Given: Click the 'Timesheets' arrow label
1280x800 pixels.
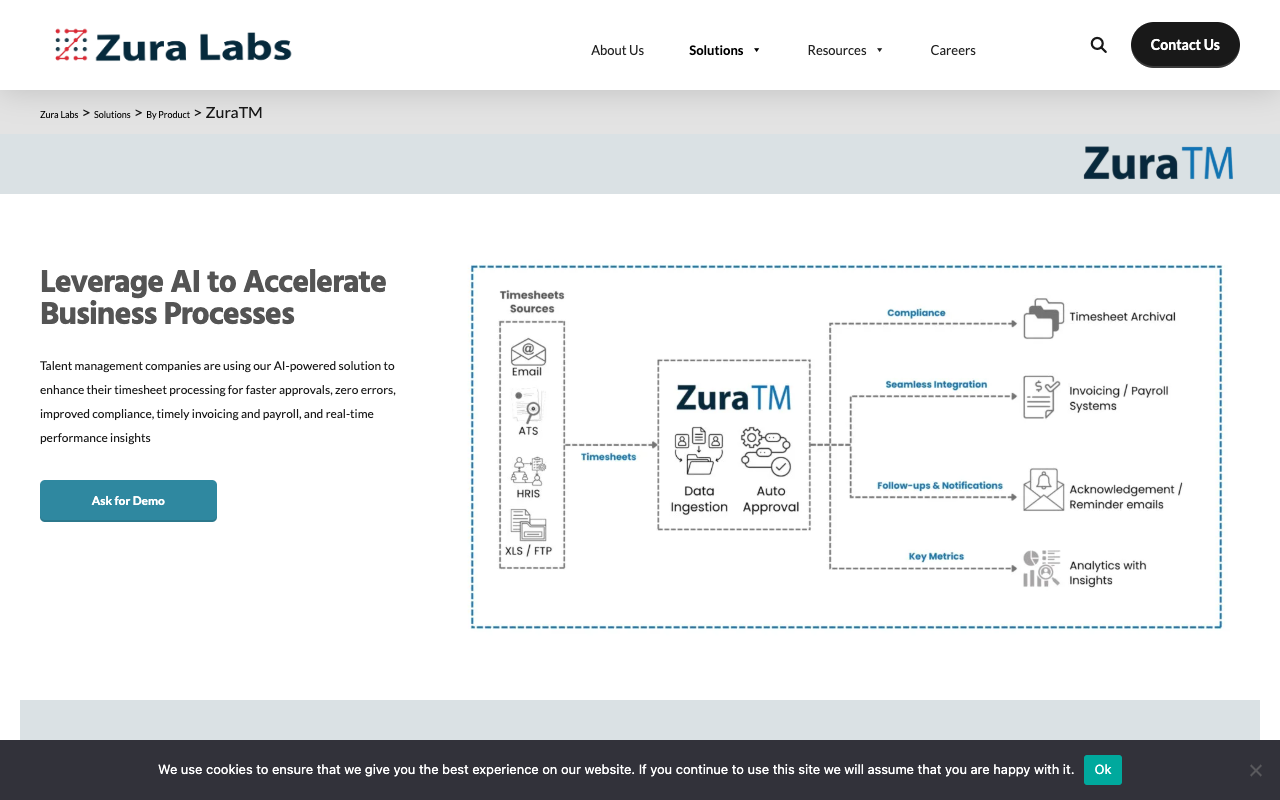Looking at the screenshot, I should pos(609,456).
